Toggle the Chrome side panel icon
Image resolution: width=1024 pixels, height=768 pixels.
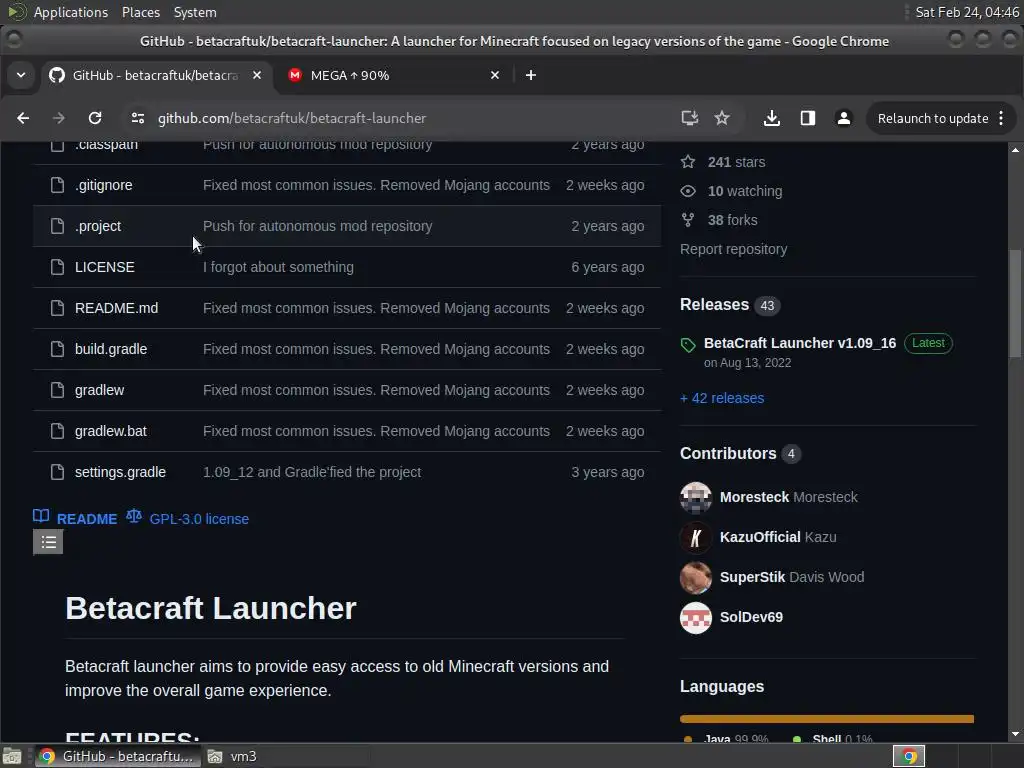pyautogui.click(x=808, y=118)
